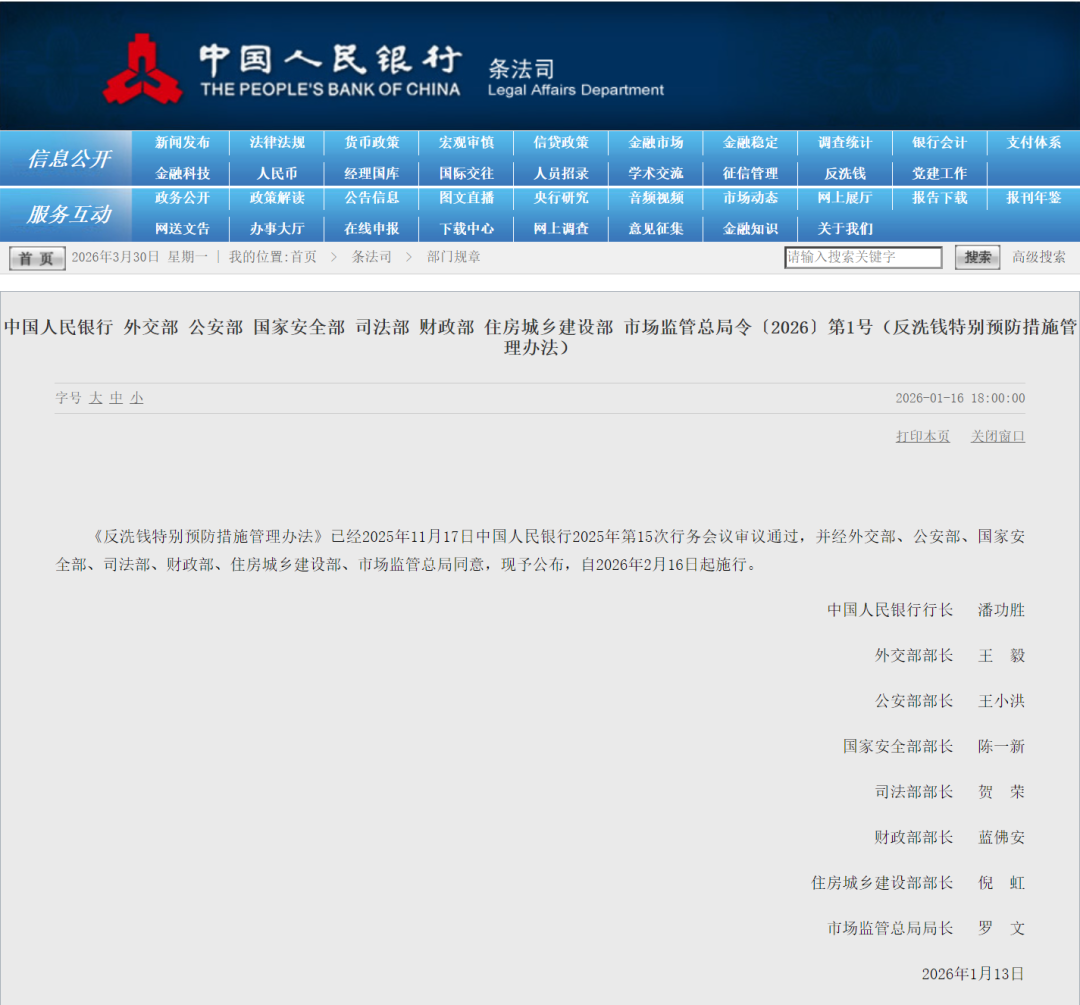
Task: Click the 条法司 breadcrumb link
Action: pos(372,257)
